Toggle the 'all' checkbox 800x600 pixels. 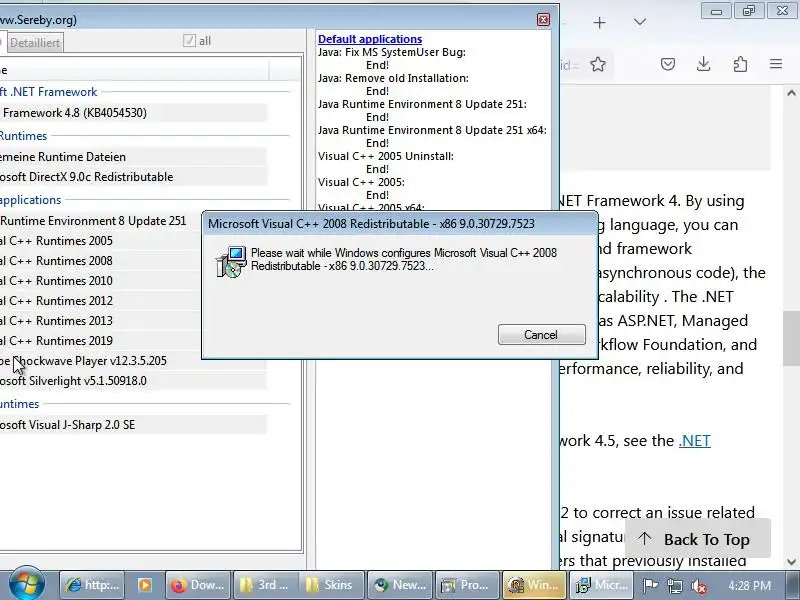(x=189, y=41)
